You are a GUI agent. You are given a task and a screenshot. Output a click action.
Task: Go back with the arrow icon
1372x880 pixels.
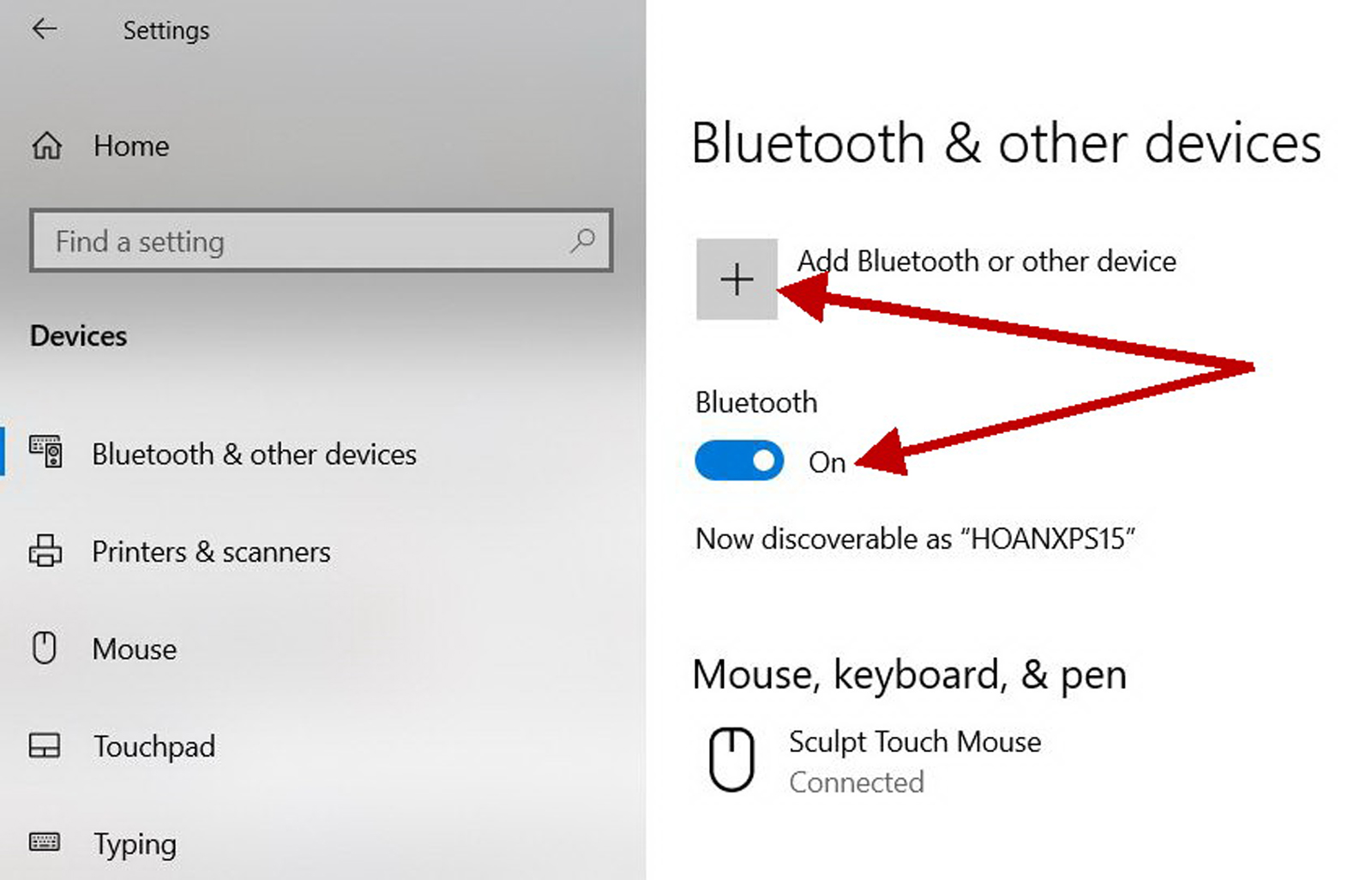[44, 29]
